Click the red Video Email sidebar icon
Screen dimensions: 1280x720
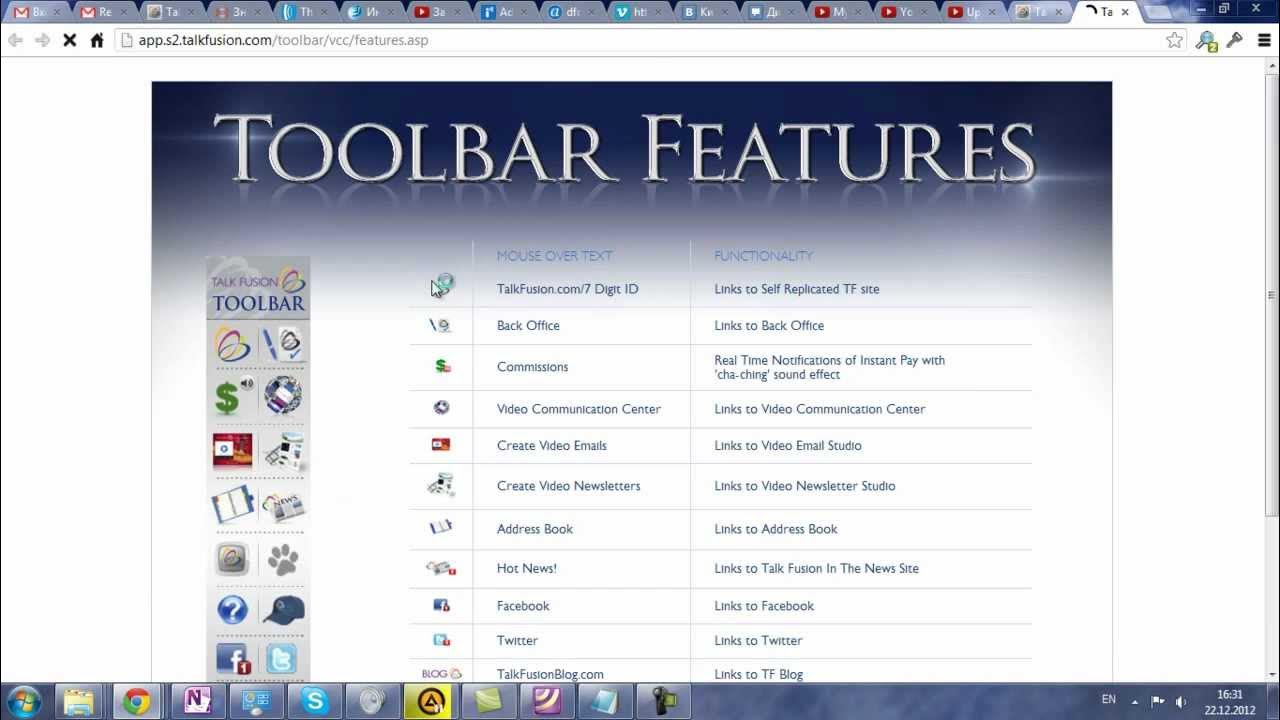(233, 450)
